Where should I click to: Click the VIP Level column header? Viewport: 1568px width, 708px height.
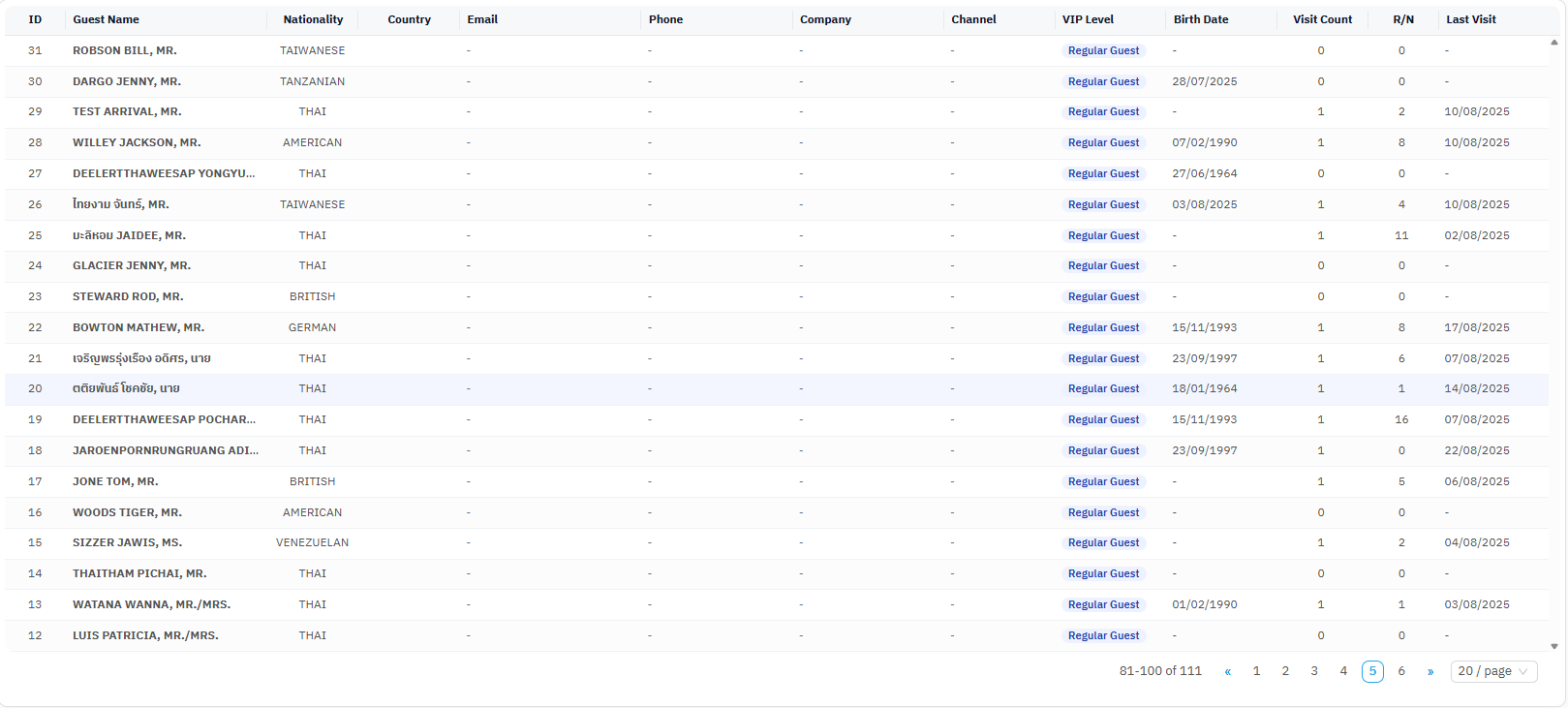(1088, 19)
